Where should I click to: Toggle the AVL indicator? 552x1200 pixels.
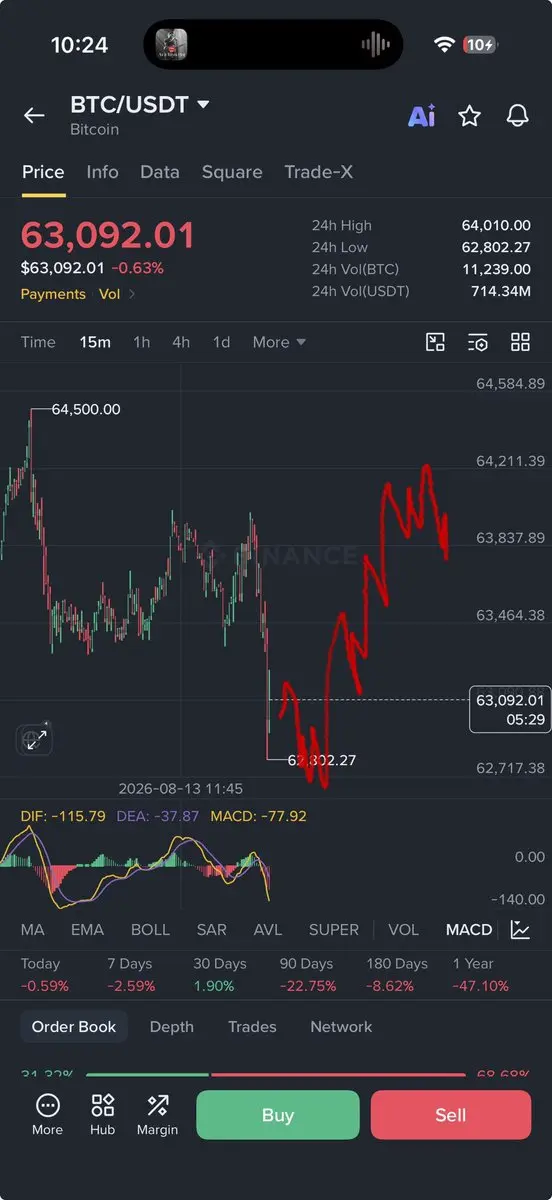[x=268, y=930]
